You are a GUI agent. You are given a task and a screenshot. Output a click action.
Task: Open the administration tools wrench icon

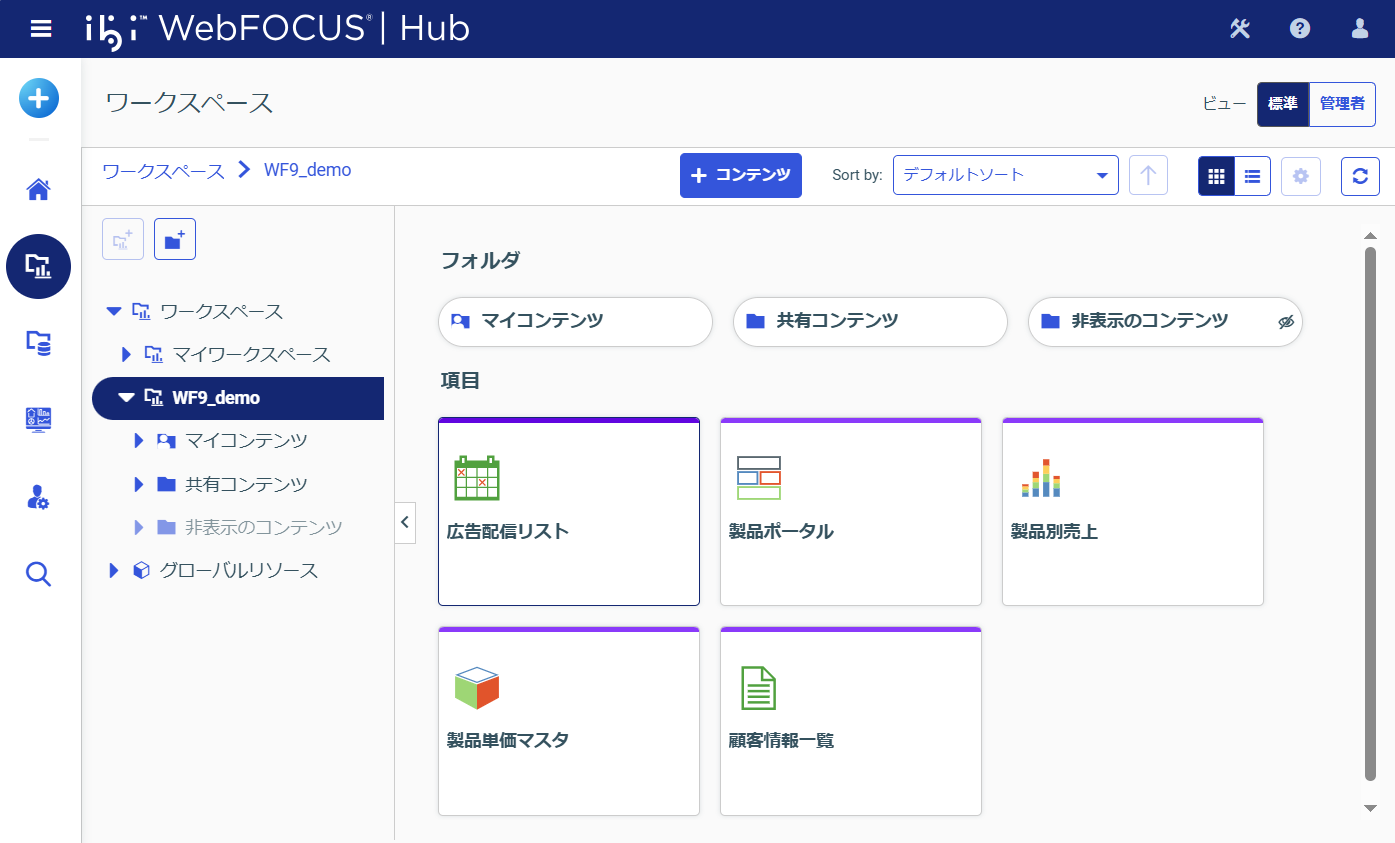[1240, 29]
